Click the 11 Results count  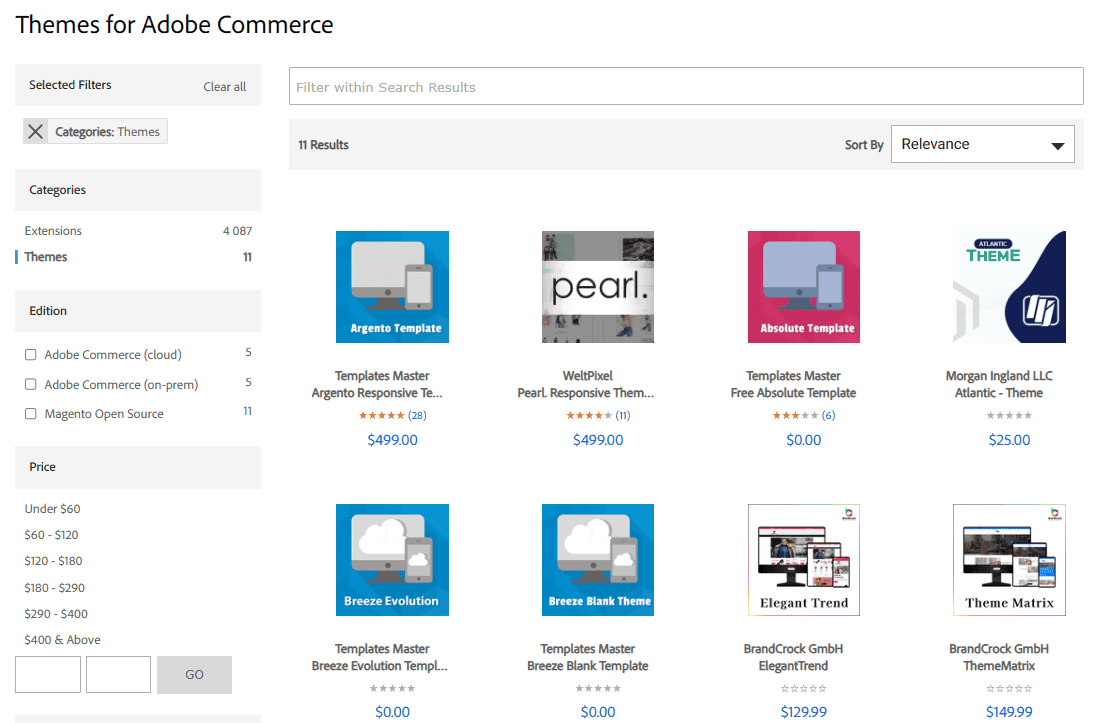point(324,145)
